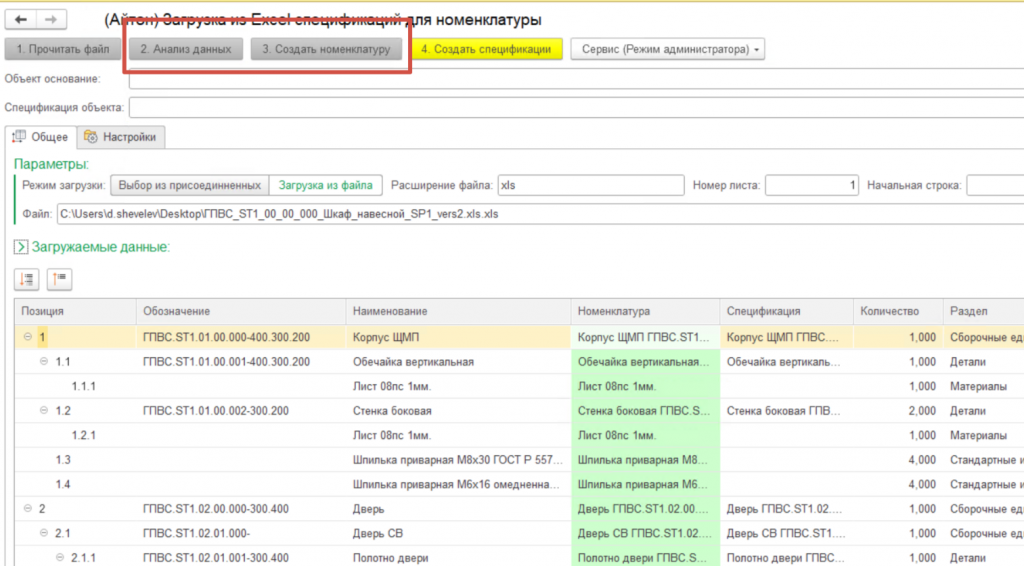The width and height of the screenshot is (1024, 566).
Task: Click the gear icon on Настройки tab
Action: [91, 137]
